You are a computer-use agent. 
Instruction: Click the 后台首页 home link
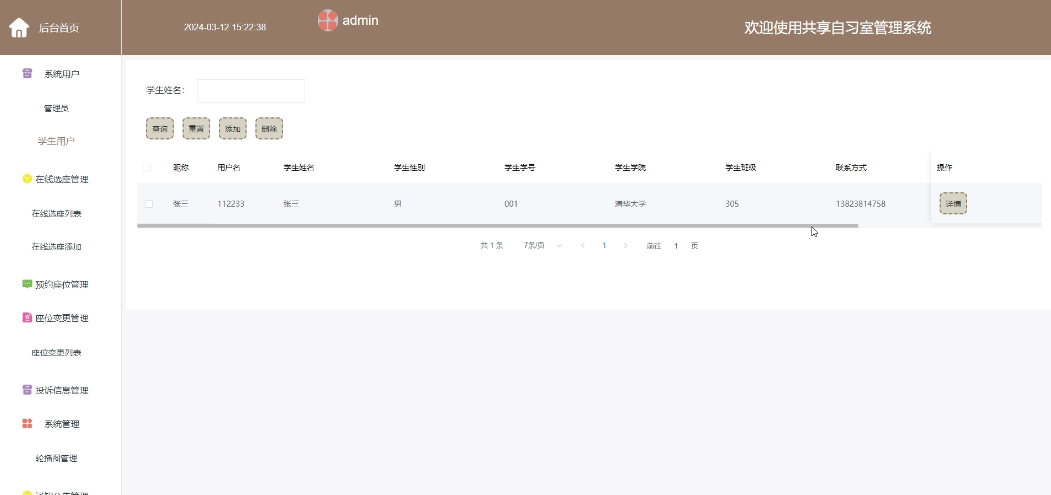59,28
